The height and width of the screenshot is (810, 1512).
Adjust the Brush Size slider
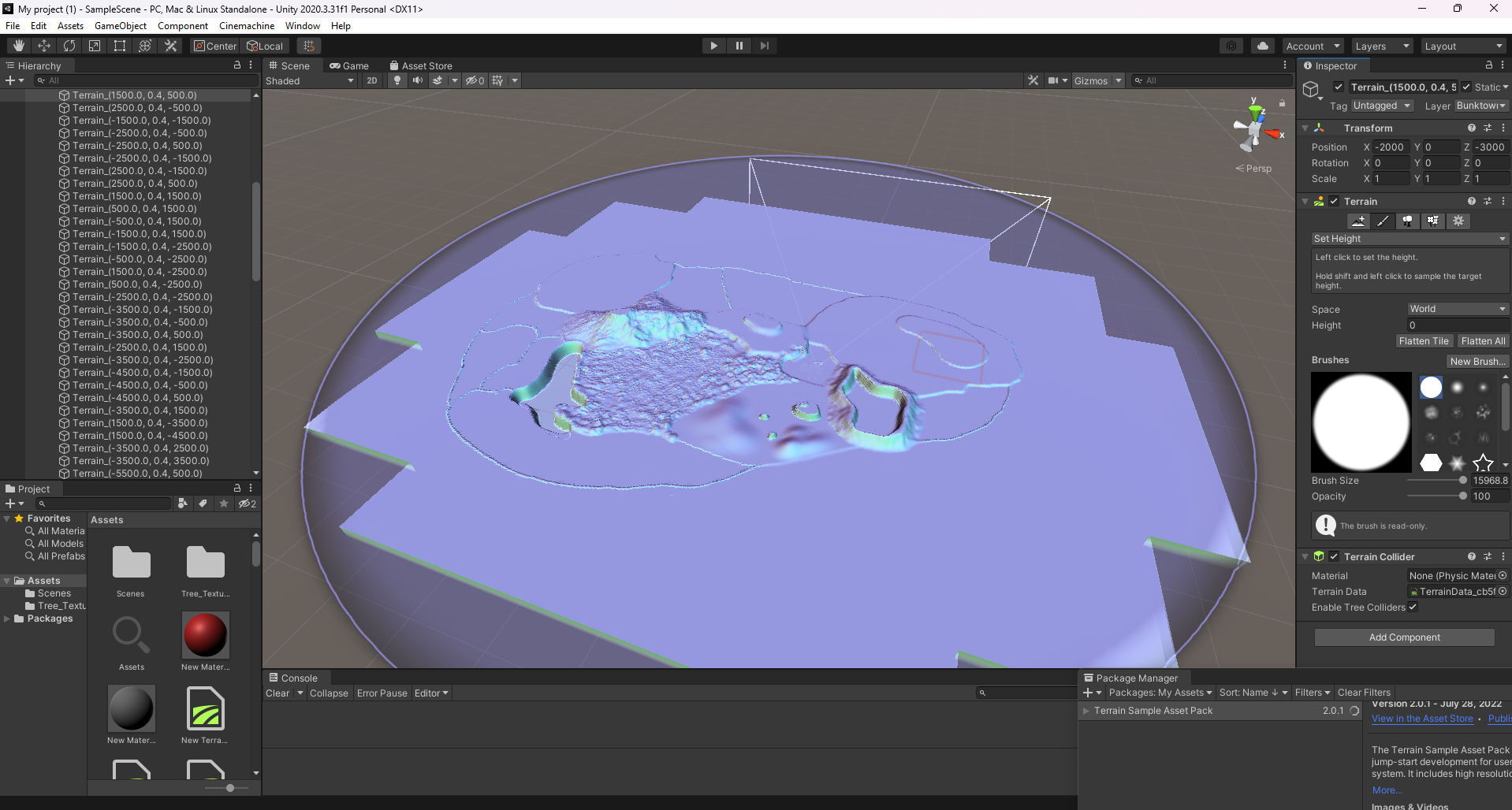[x=1462, y=481]
